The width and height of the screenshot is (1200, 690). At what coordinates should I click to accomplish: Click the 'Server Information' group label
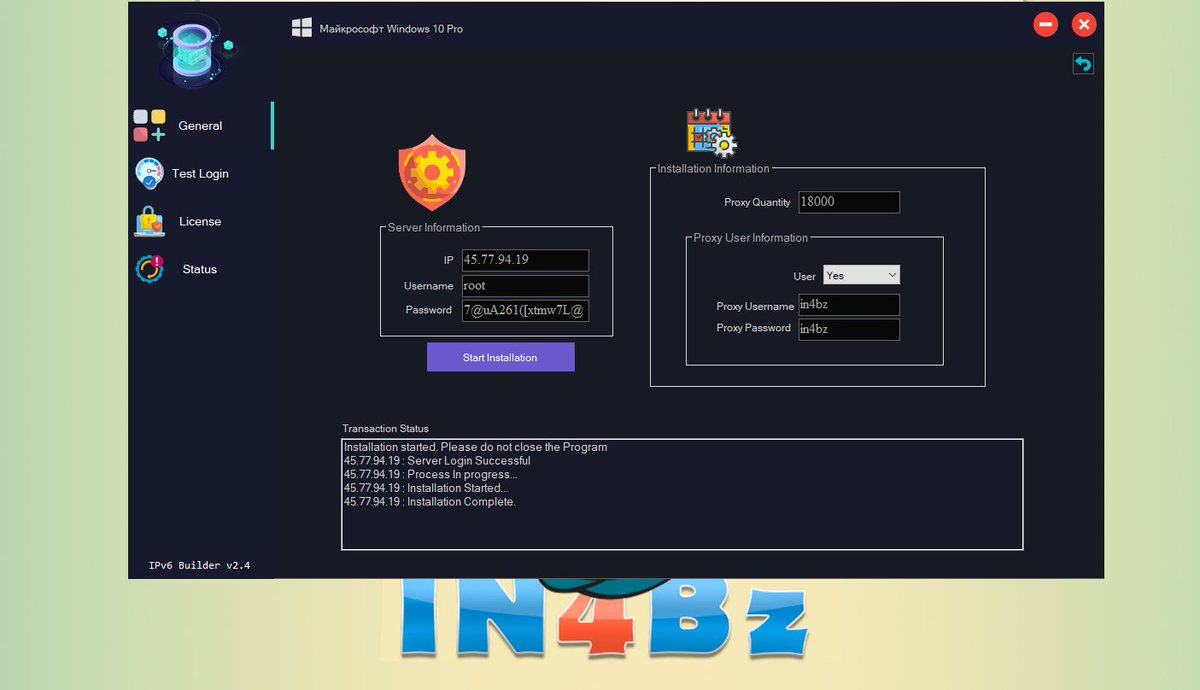pos(434,228)
